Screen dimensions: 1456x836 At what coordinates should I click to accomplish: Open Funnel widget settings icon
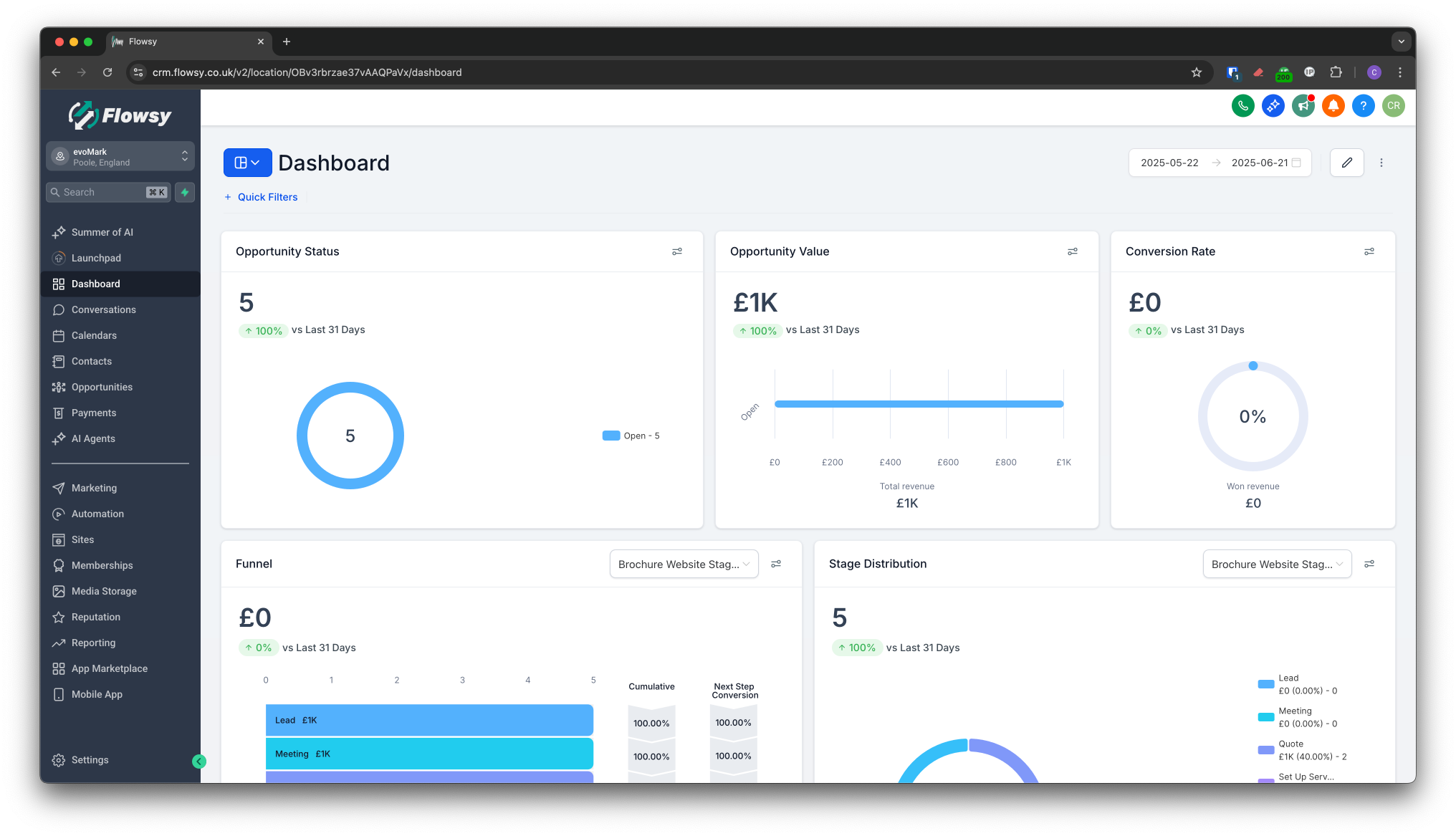pyautogui.click(x=776, y=564)
